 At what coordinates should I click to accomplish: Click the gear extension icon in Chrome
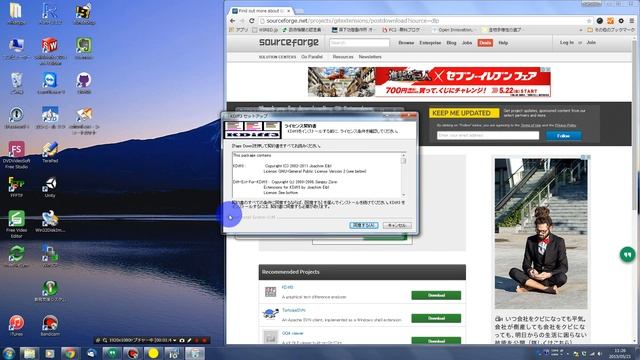point(621,21)
